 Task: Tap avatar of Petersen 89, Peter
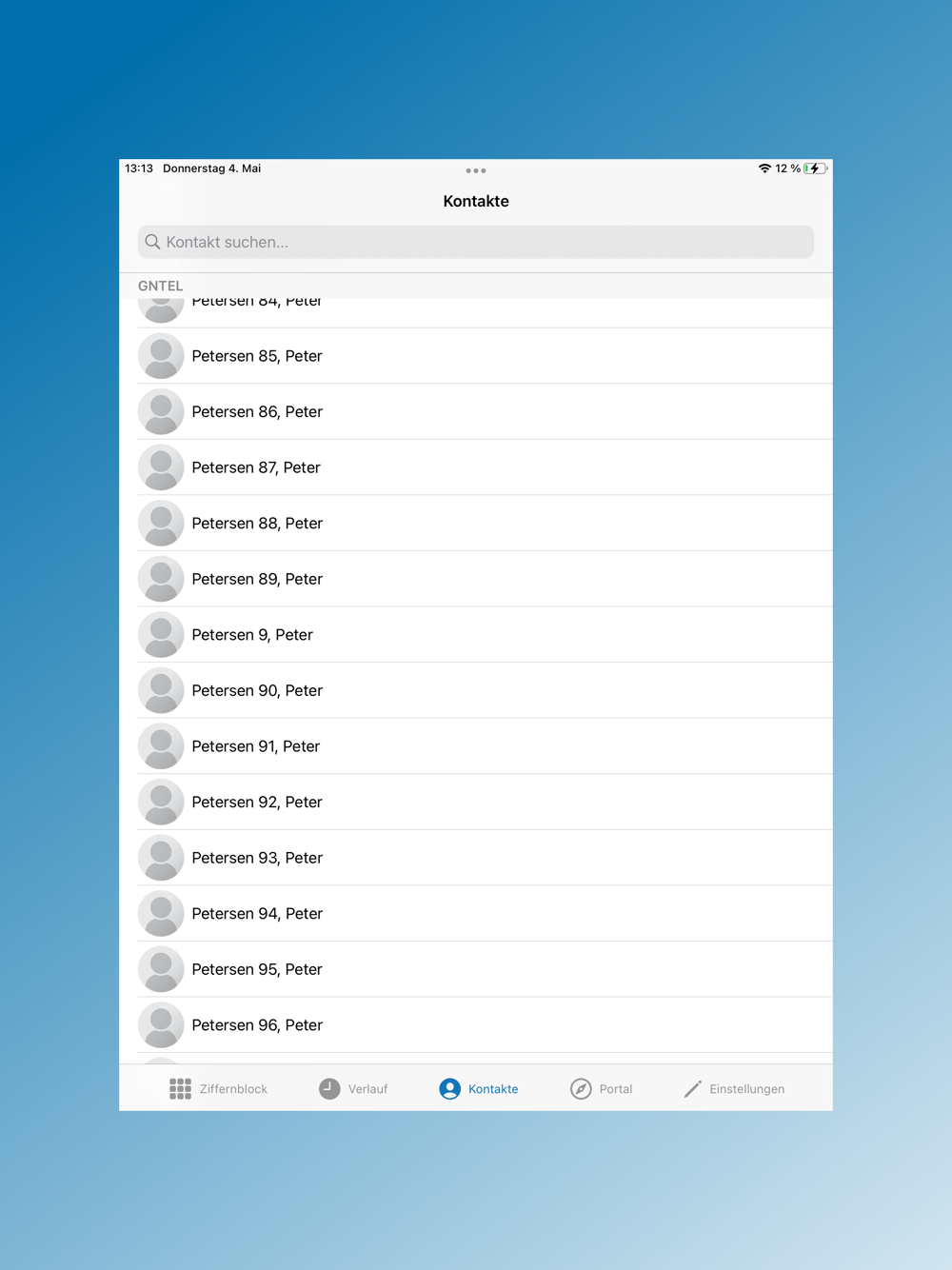click(x=161, y=579)
